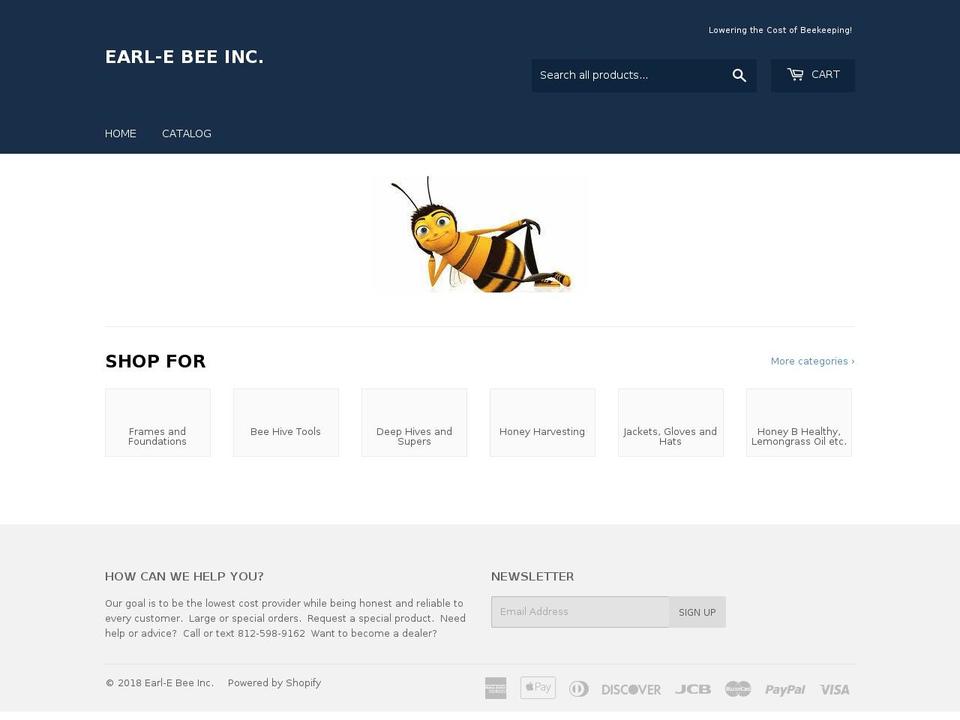
Task: Click the Discover payment icon
Action: coord(631,690)
